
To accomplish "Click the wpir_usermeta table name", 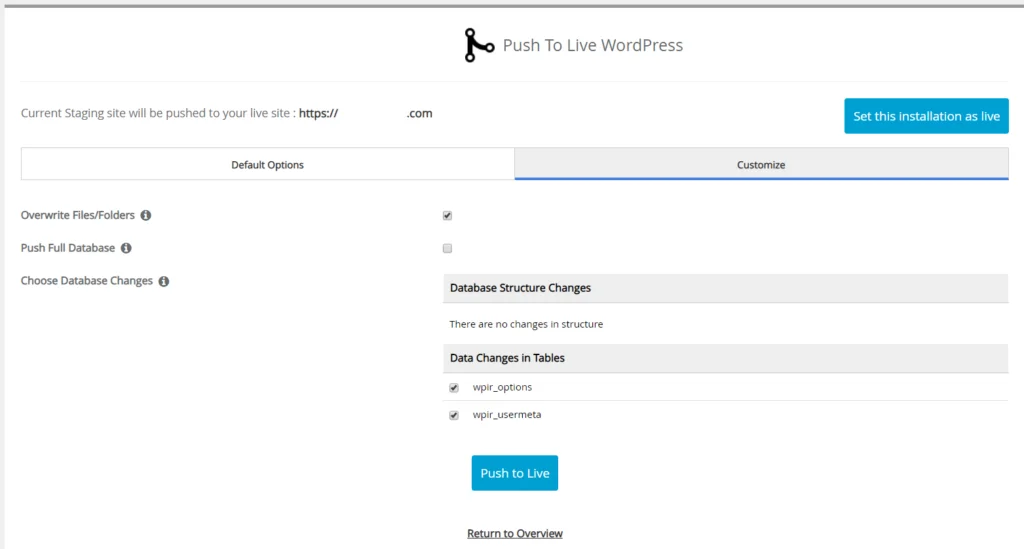I will tap(507, 415).
